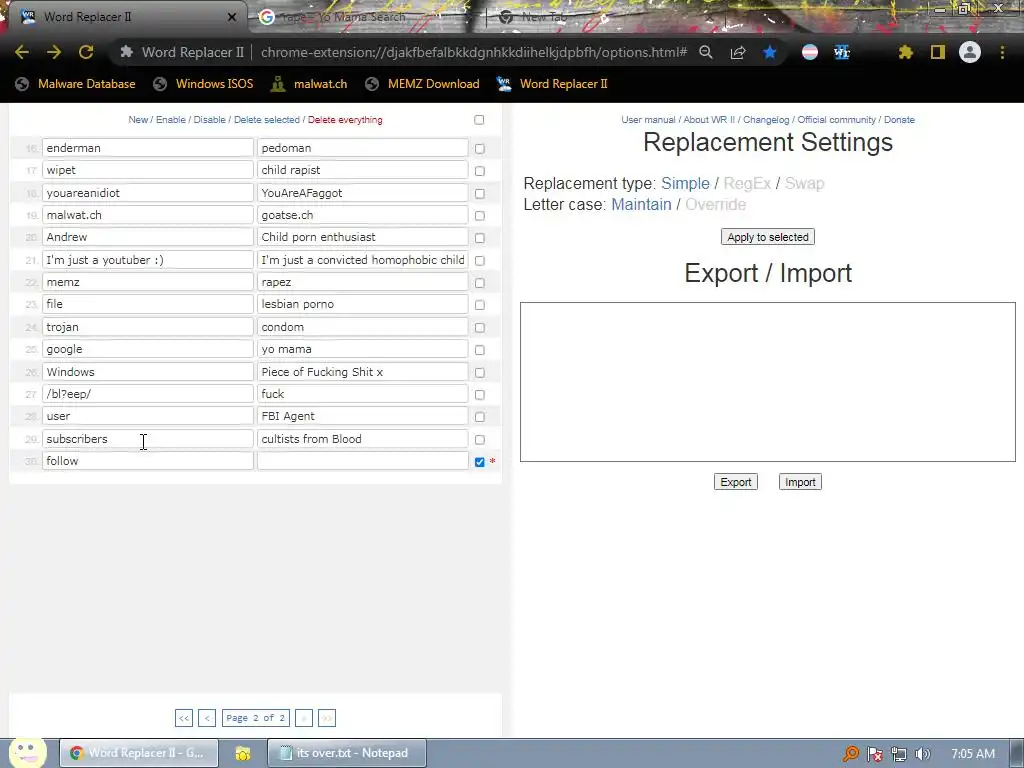Click the browser forward arrow
Viewport: 1024px width, 768px height.
pos(54,52)
